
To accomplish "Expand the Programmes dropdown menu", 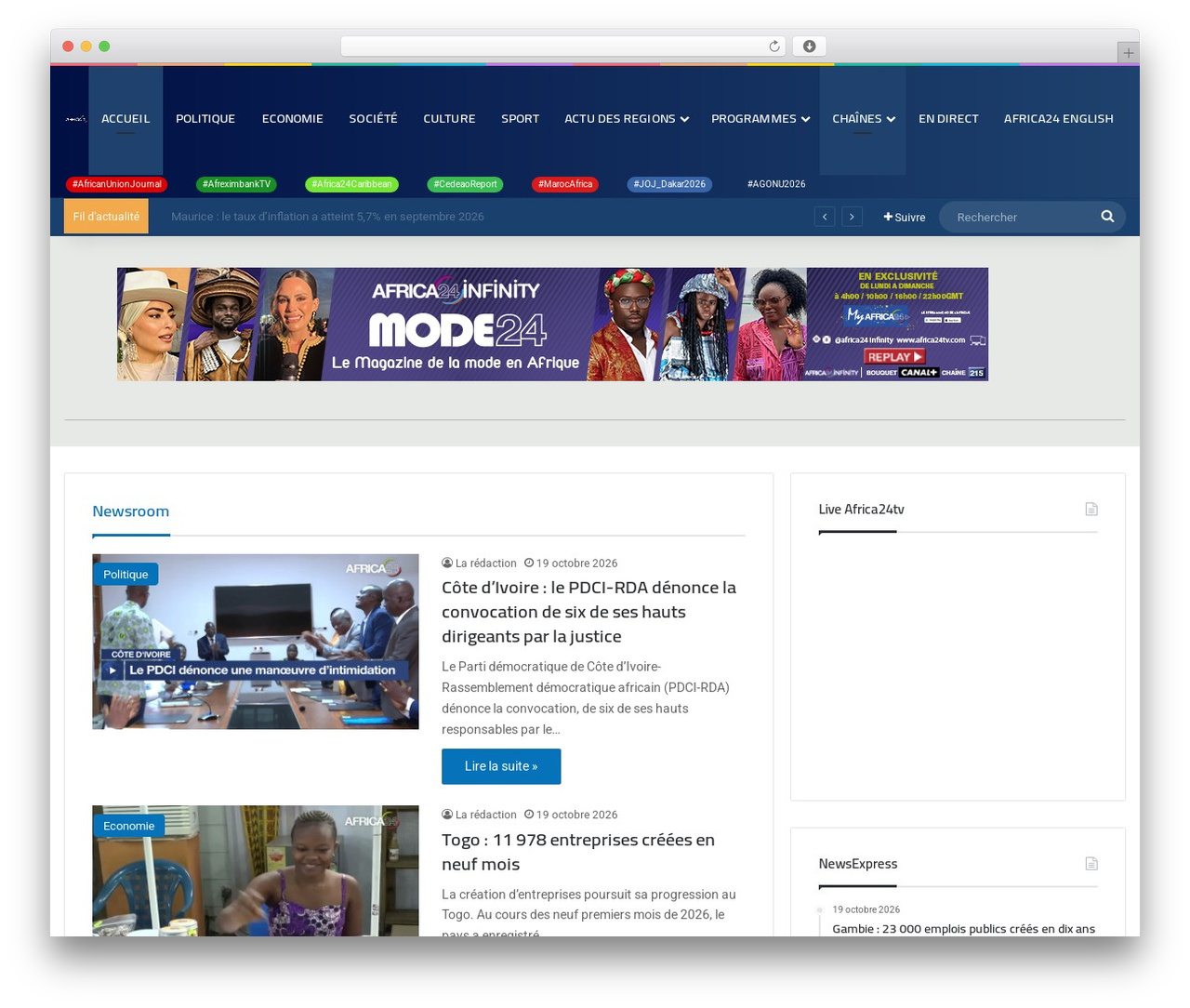I will coord(760,119).
